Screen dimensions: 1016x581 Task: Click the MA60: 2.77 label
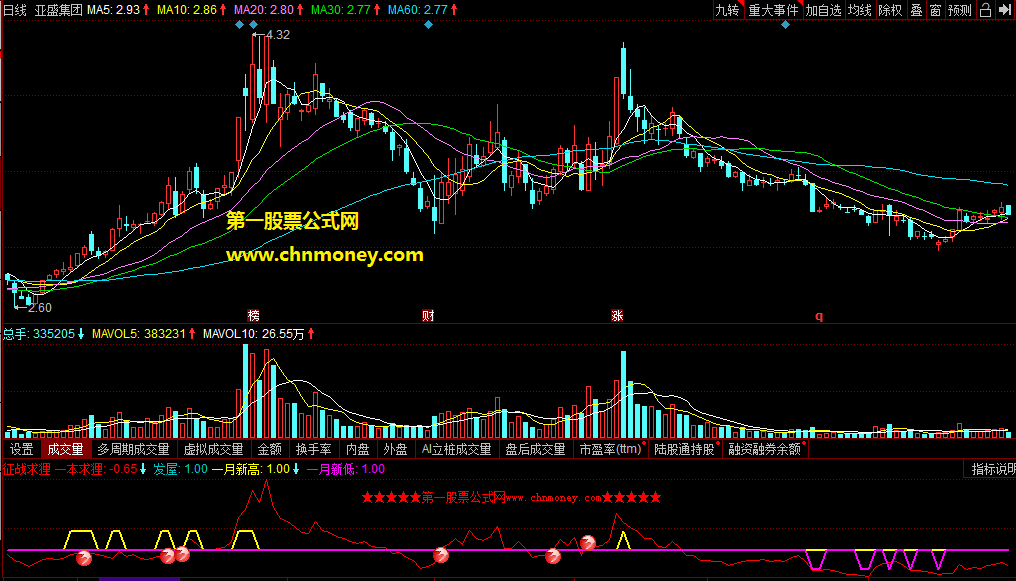click(x=419, y=10)
